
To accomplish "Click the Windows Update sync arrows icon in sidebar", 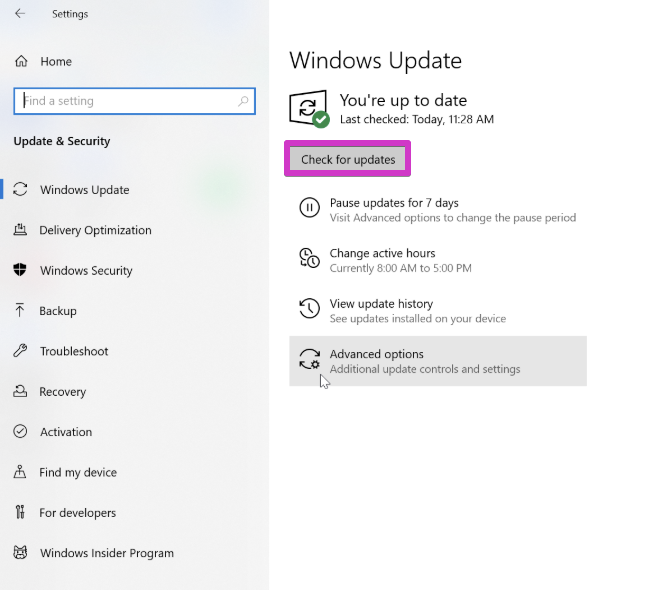I will coord(20,189).
